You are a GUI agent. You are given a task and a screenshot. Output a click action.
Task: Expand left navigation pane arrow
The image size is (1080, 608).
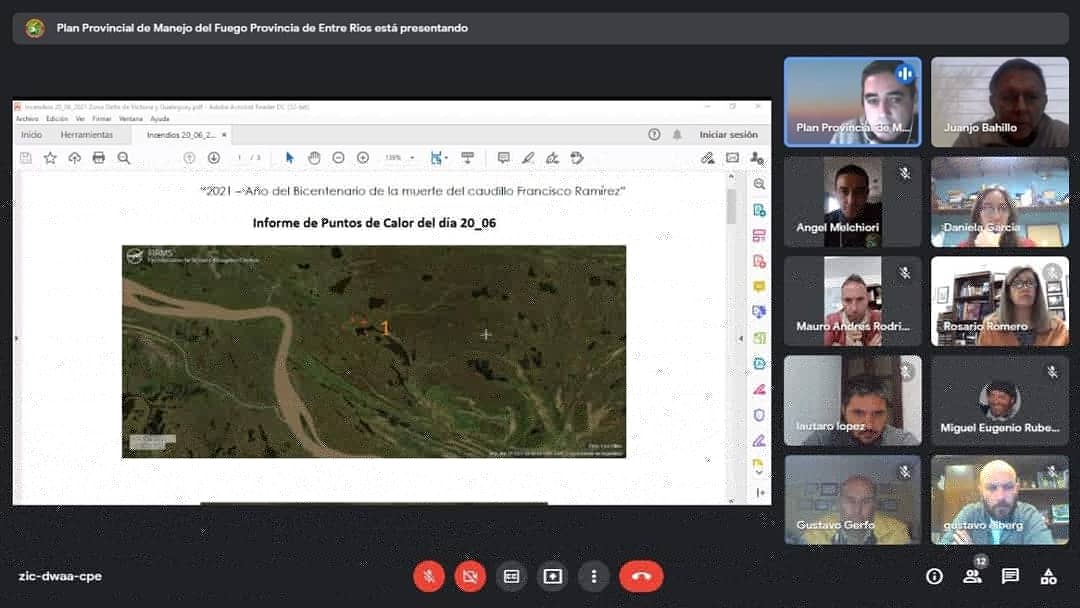pyautogui.click(x=17, y=338)
